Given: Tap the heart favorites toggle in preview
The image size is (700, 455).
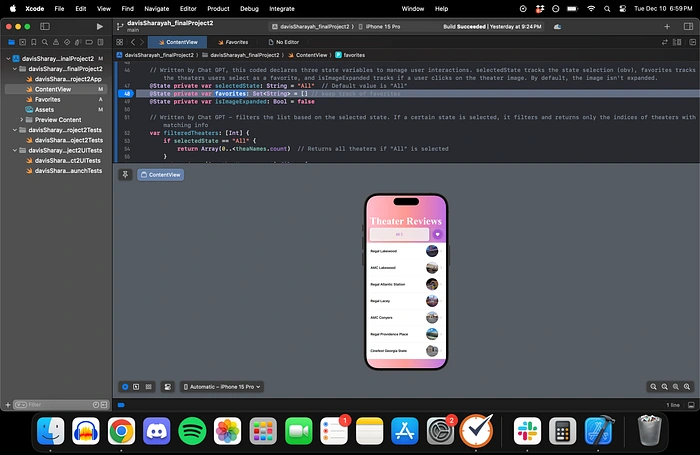Looking at the screenshot, I should pyautogui.click(x=437, y=234).
